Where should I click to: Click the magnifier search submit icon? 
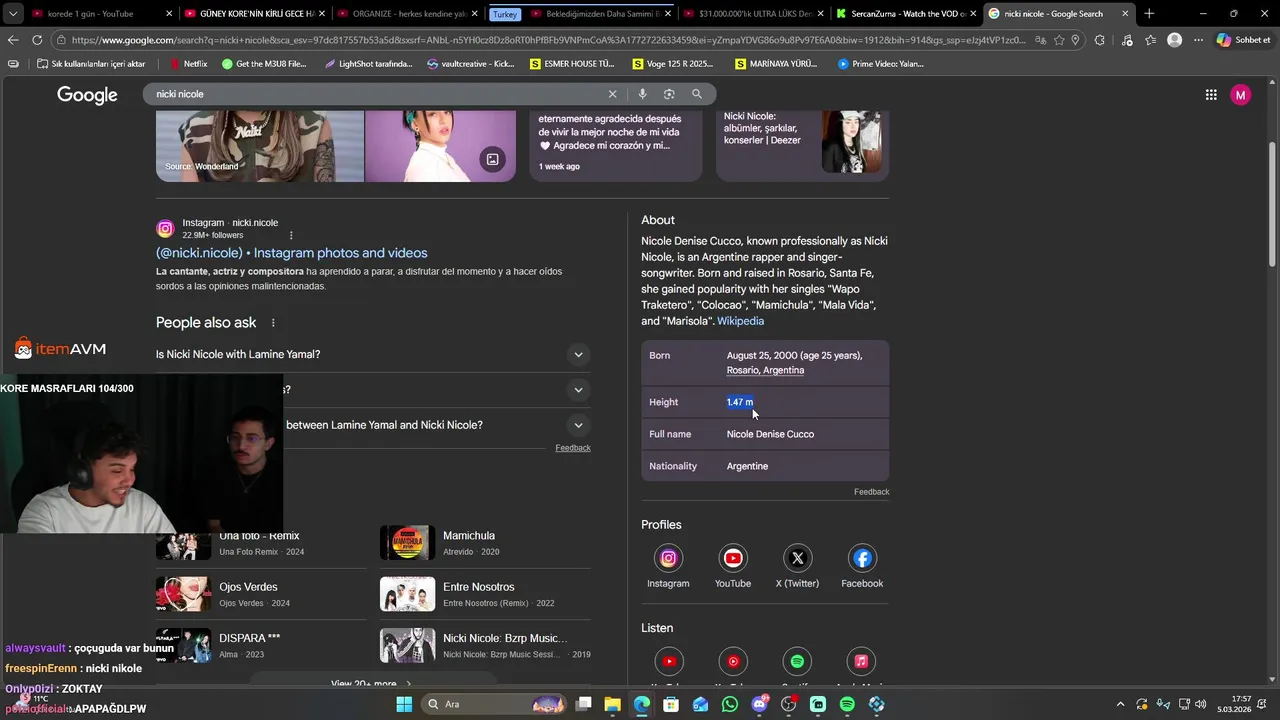click(x=697, y=94)
